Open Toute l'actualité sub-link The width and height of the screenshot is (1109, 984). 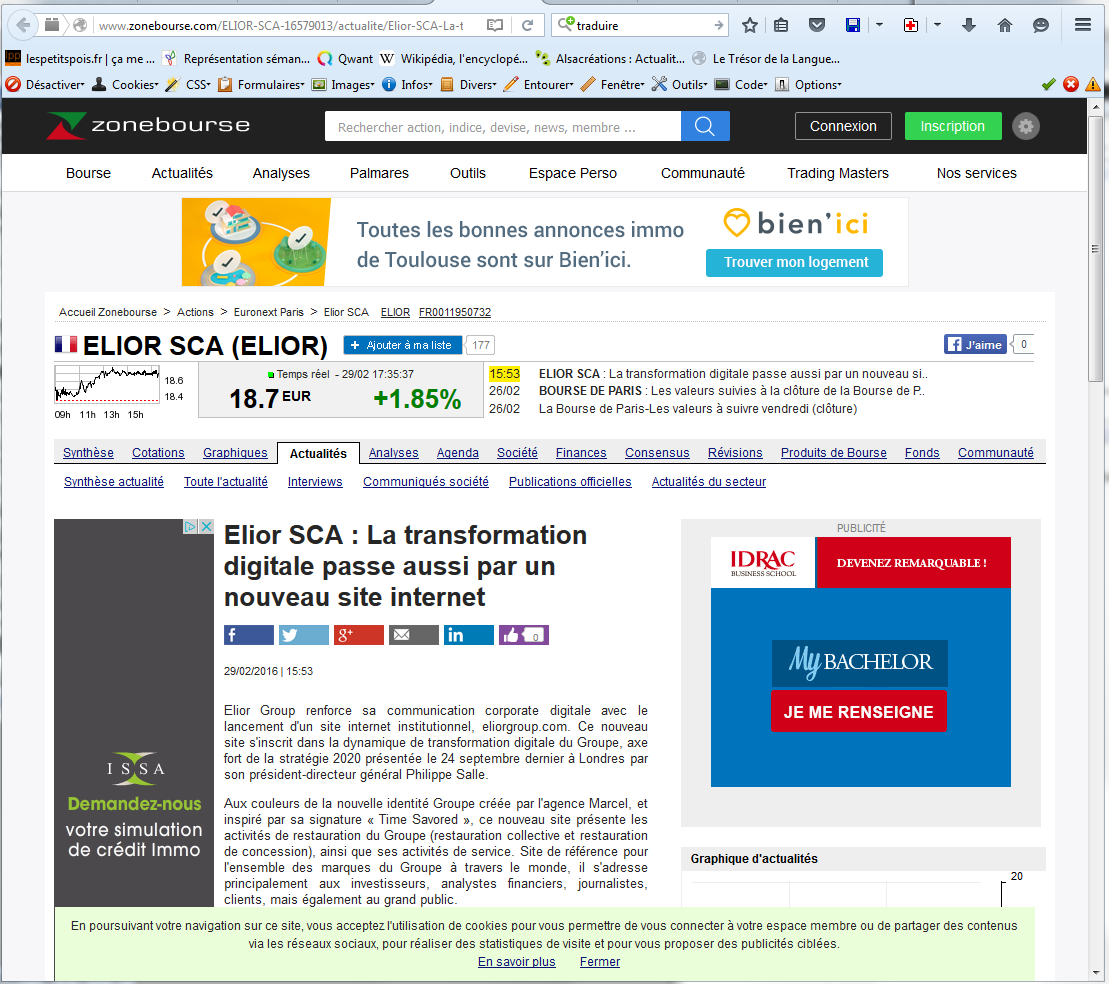[x=226, y=482]
